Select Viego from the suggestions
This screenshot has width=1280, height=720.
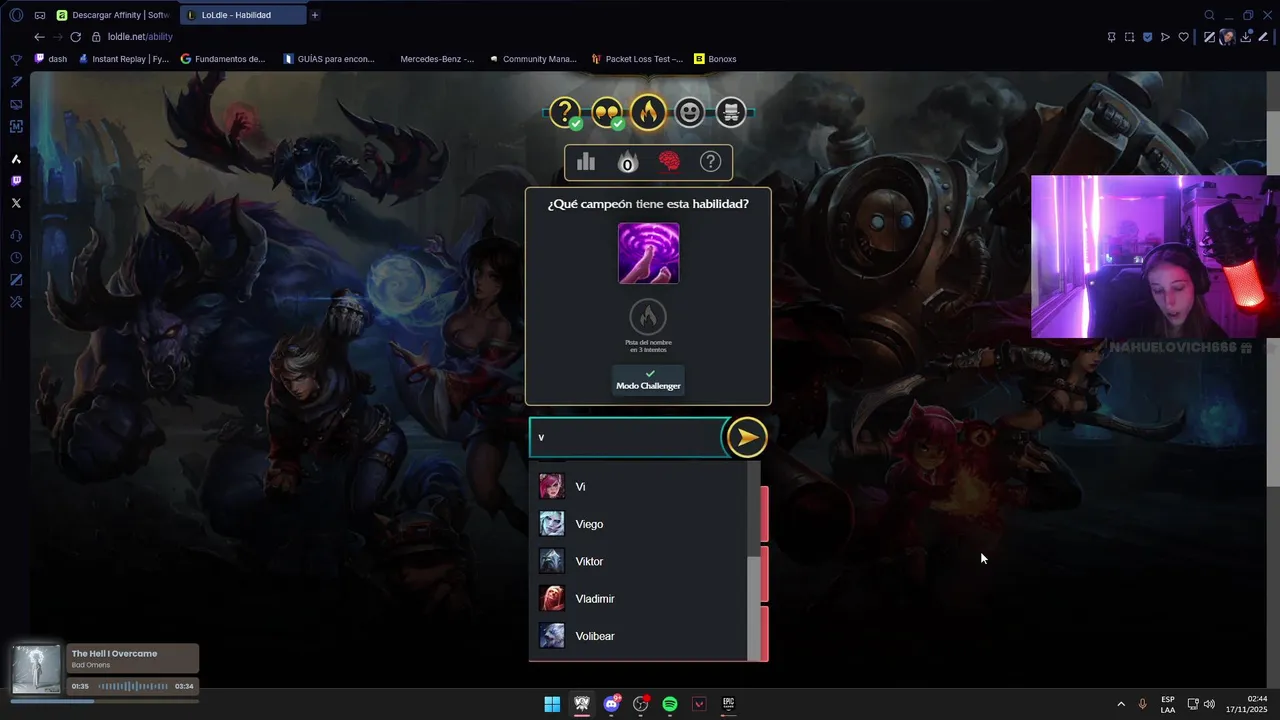(x=638, y=524)
